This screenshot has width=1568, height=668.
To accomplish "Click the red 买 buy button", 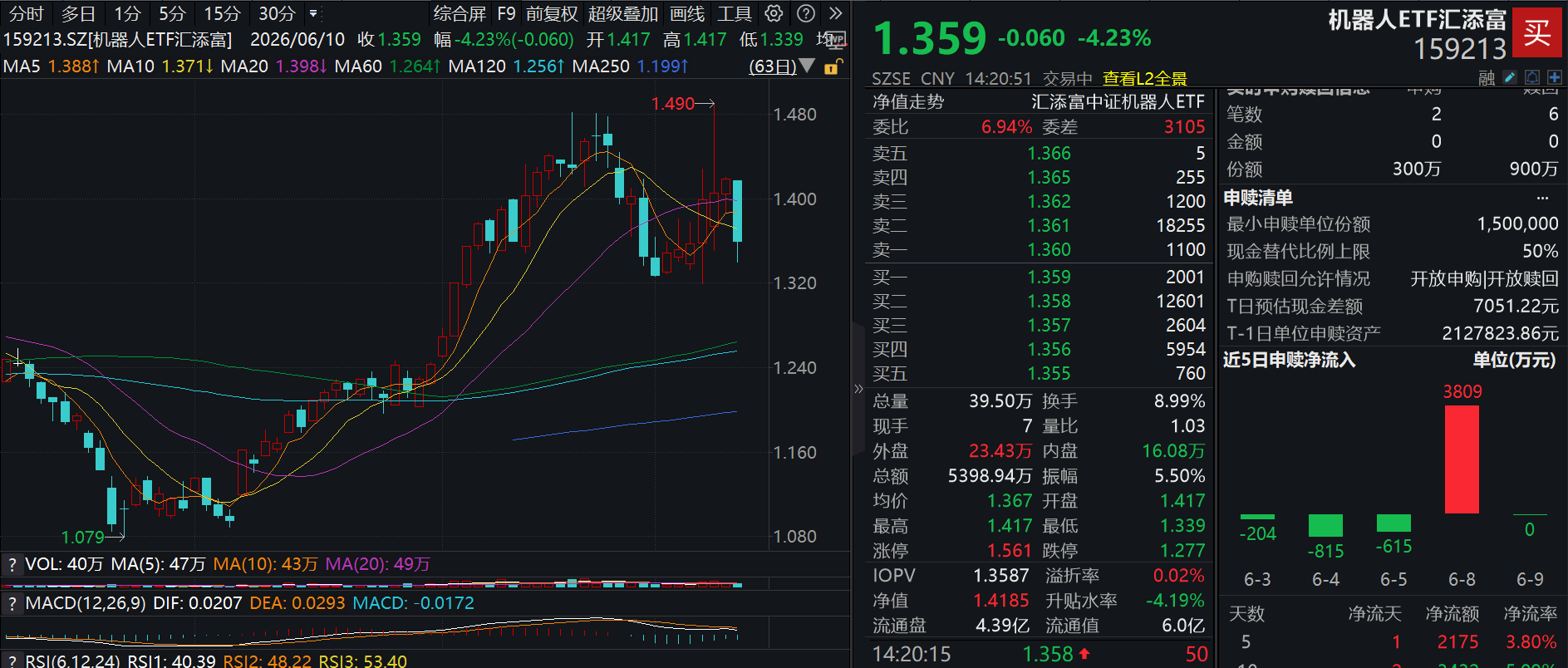I will pyautogui.click(x=1536, y=33).
